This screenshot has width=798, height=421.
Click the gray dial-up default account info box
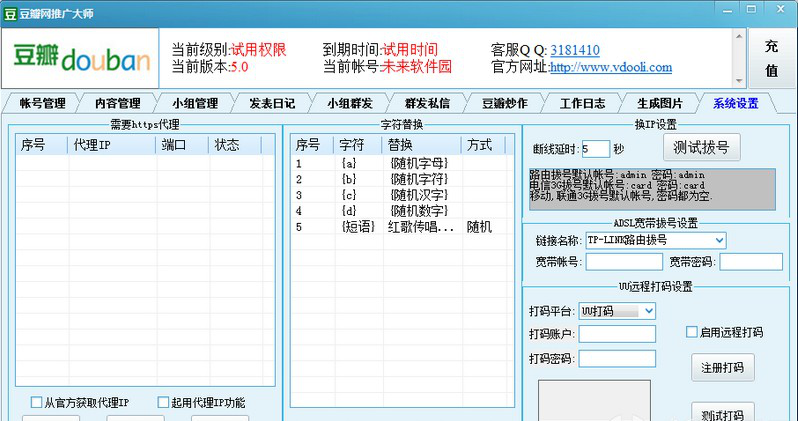tap(652, 189)
